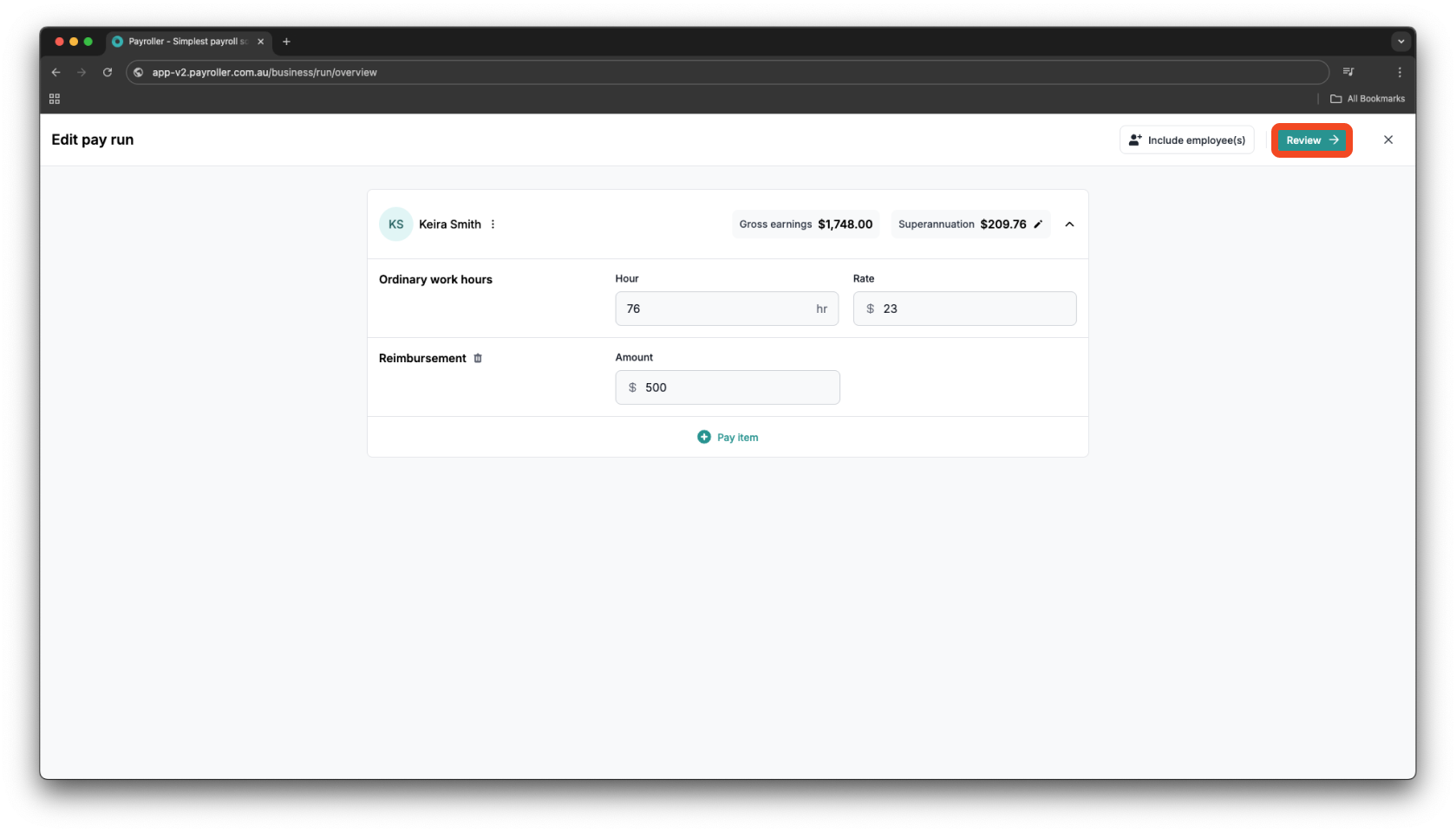Open All Bookmarks
Screen dimensions: 1456x832
point(1368,98)
